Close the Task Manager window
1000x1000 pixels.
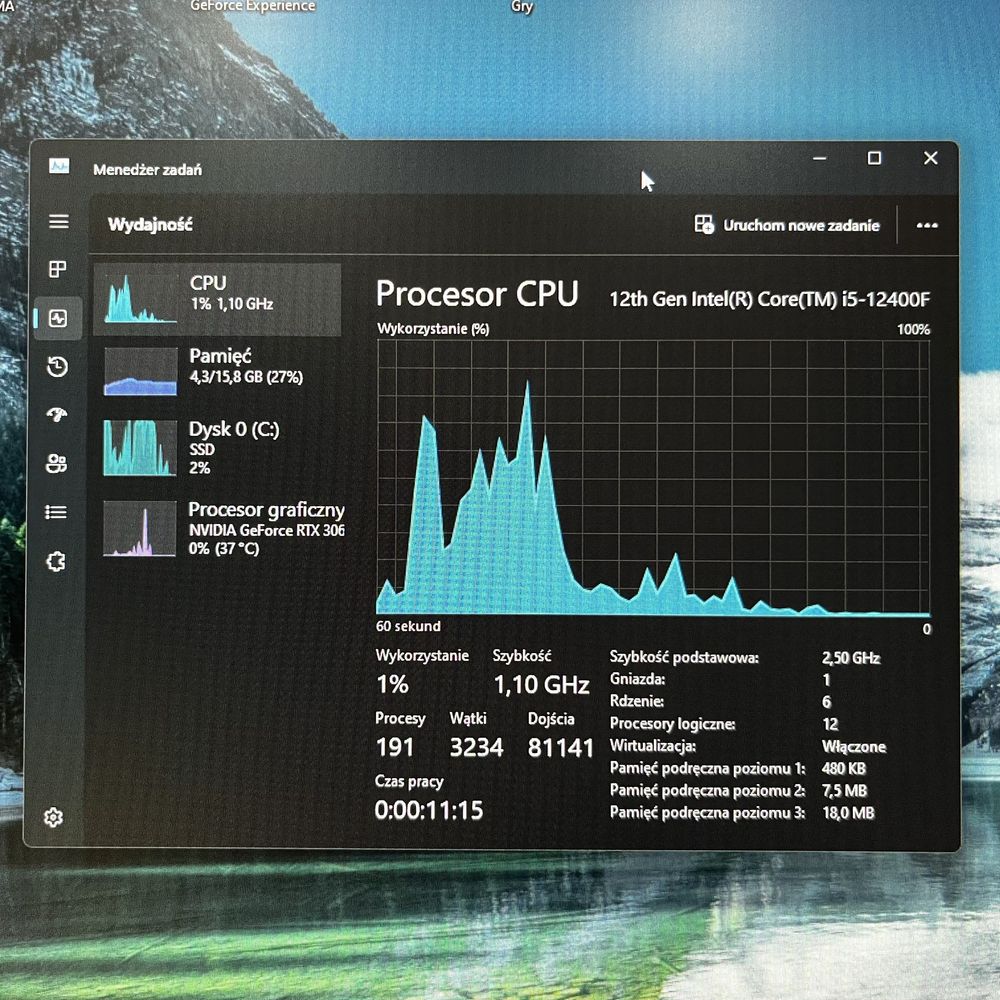click(x=930, y=158)
